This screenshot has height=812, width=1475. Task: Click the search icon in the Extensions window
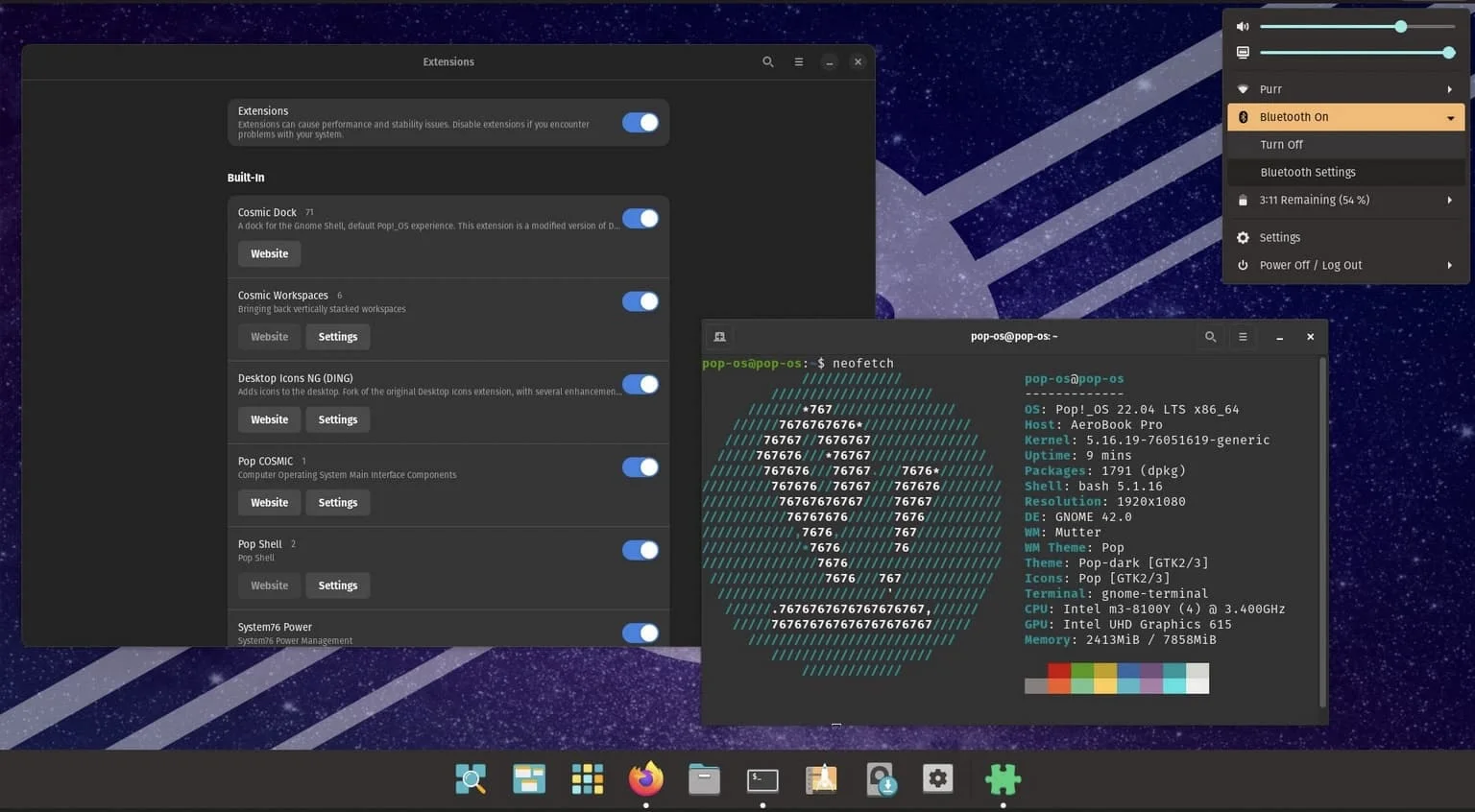point(768,61)
